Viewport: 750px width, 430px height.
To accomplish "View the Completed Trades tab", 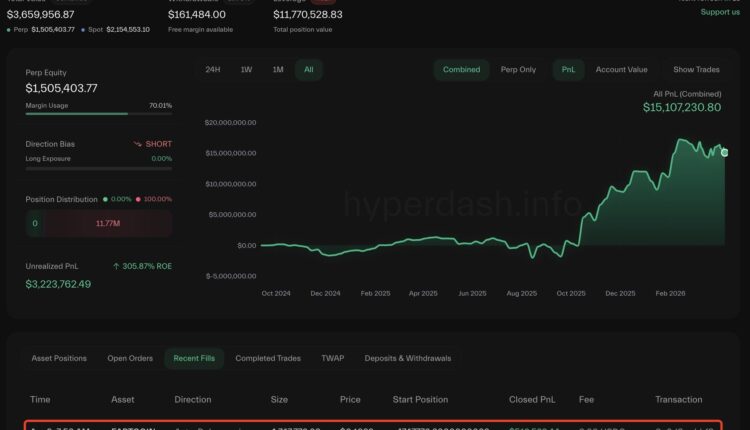I will click(x=266, y=358).
